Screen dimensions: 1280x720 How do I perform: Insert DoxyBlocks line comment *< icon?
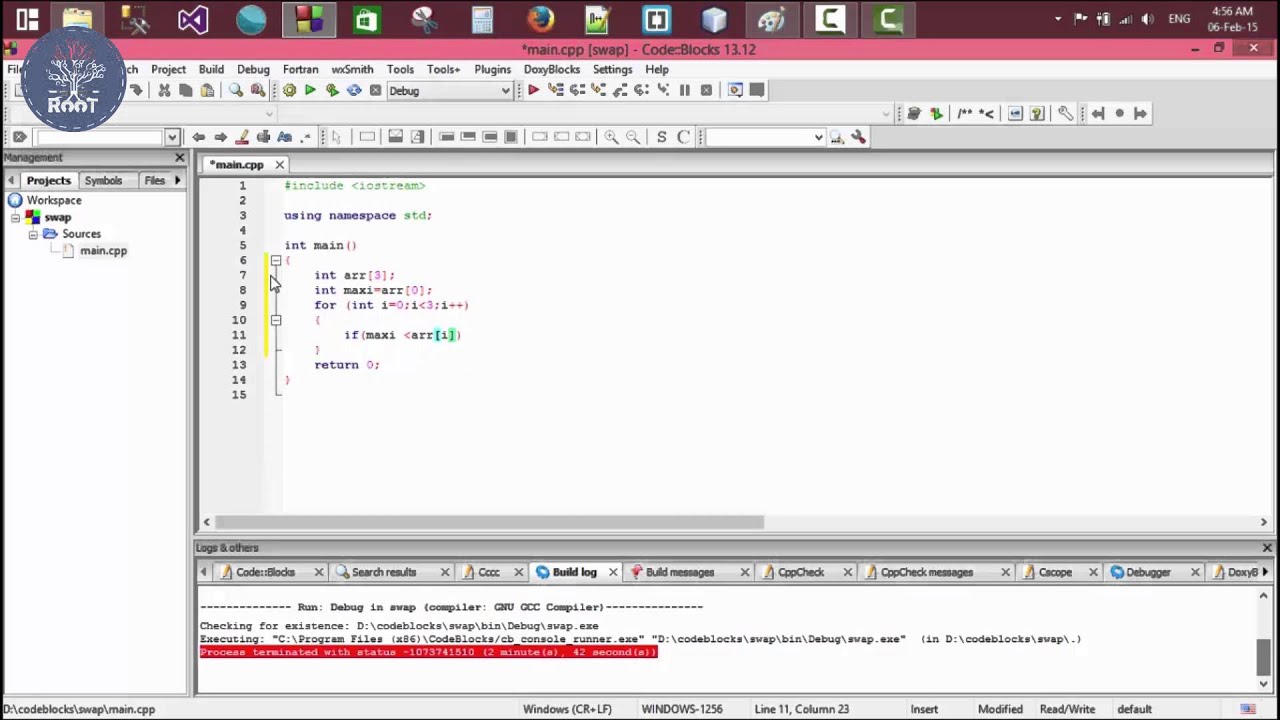986,113
